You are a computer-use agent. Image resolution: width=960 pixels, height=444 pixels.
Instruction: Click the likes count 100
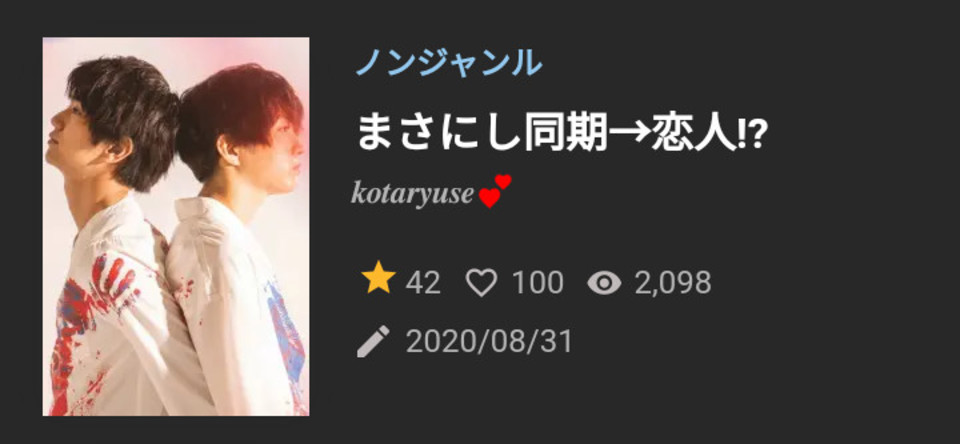[x=538, y=283]
